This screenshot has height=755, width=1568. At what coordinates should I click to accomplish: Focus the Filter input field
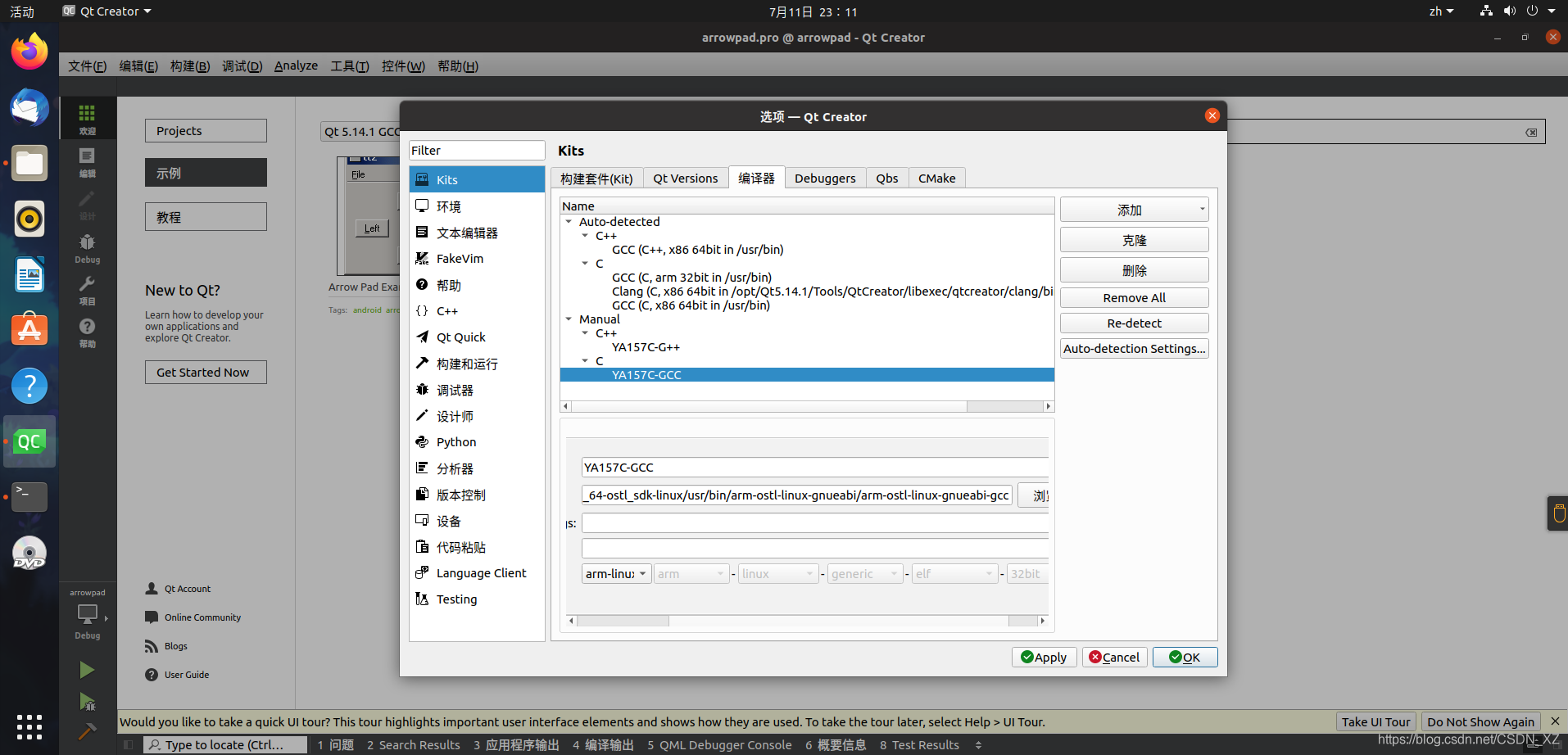[477, 151]
